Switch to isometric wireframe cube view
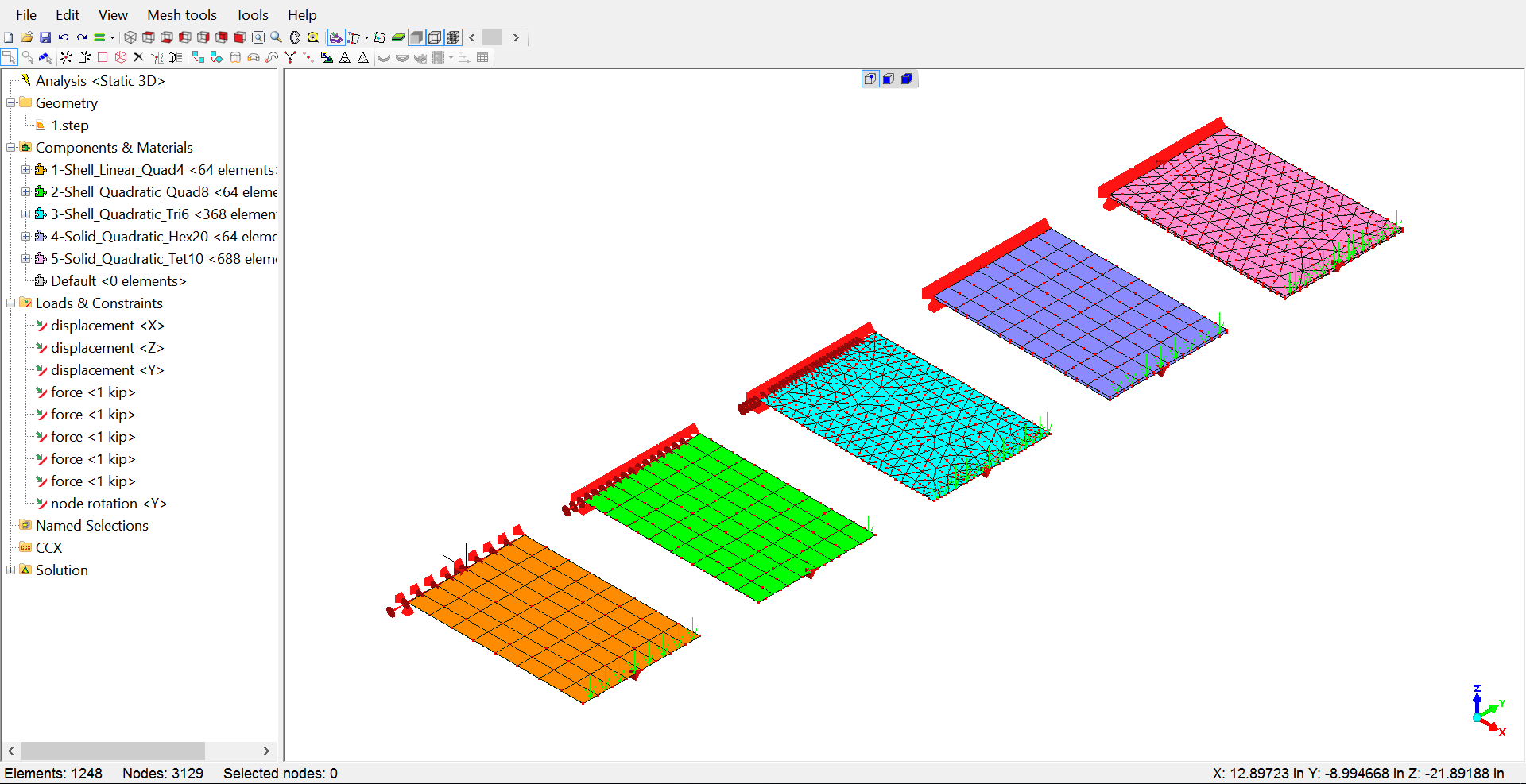The image size is (1526, 784). pyautogui.click(x=130, y=37)
